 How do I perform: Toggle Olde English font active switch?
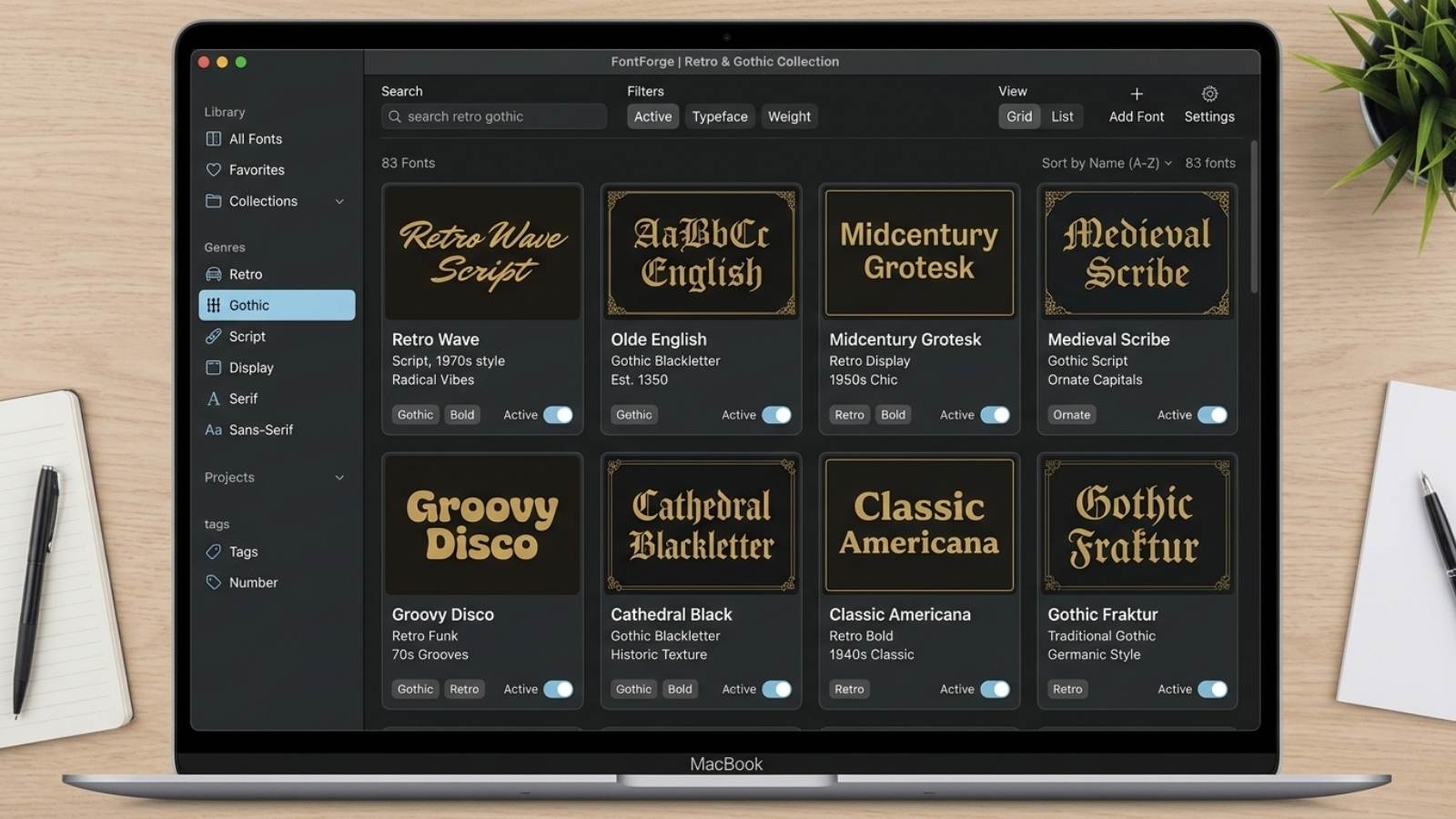(x=776, y=415)
